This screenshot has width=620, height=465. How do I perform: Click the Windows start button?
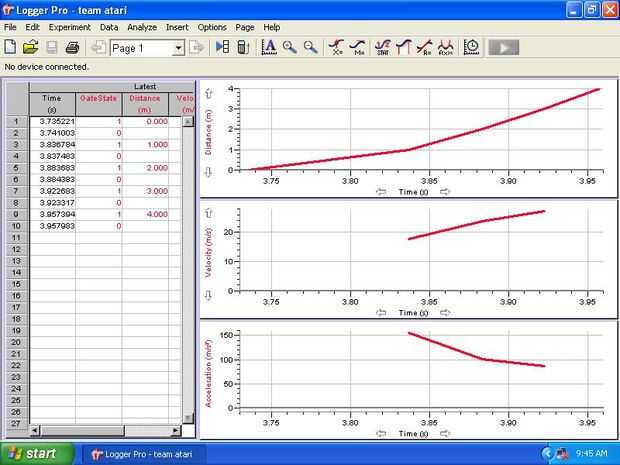(x=36, y=454)
